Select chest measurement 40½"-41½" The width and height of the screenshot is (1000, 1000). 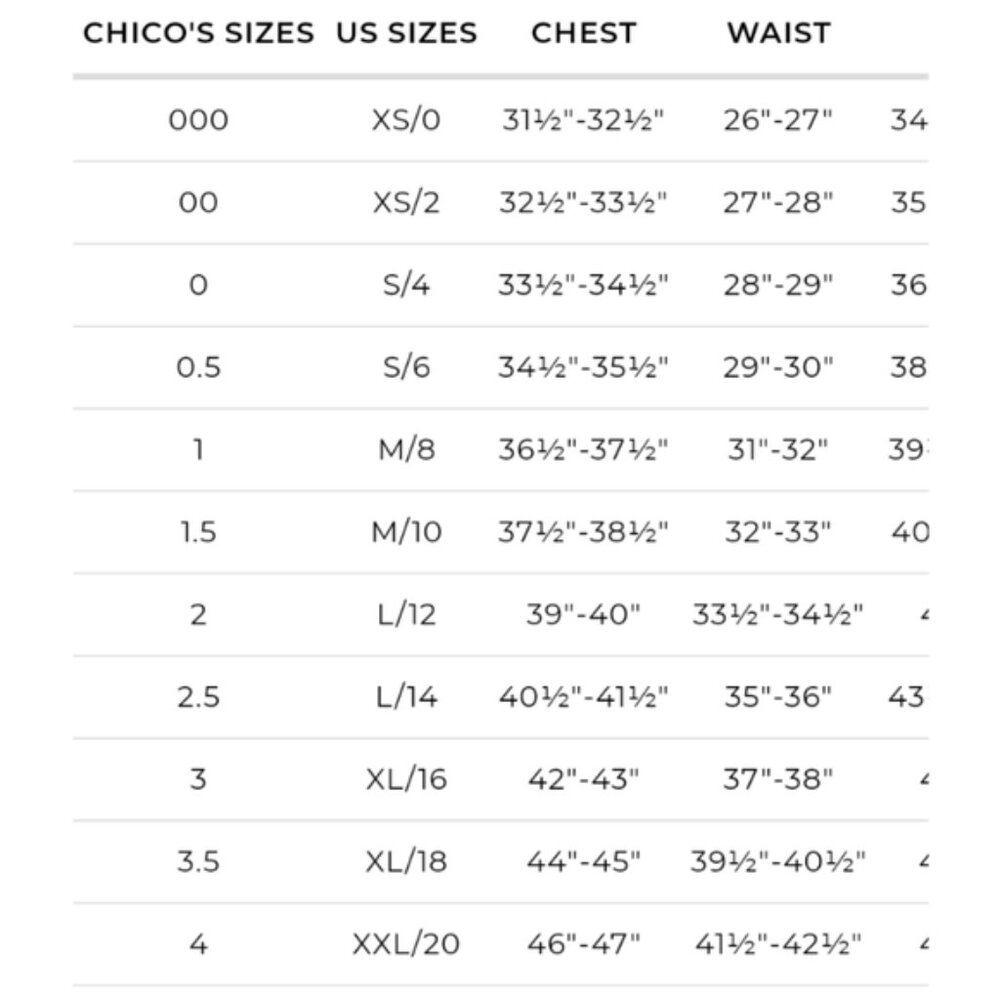pos(584,697)
